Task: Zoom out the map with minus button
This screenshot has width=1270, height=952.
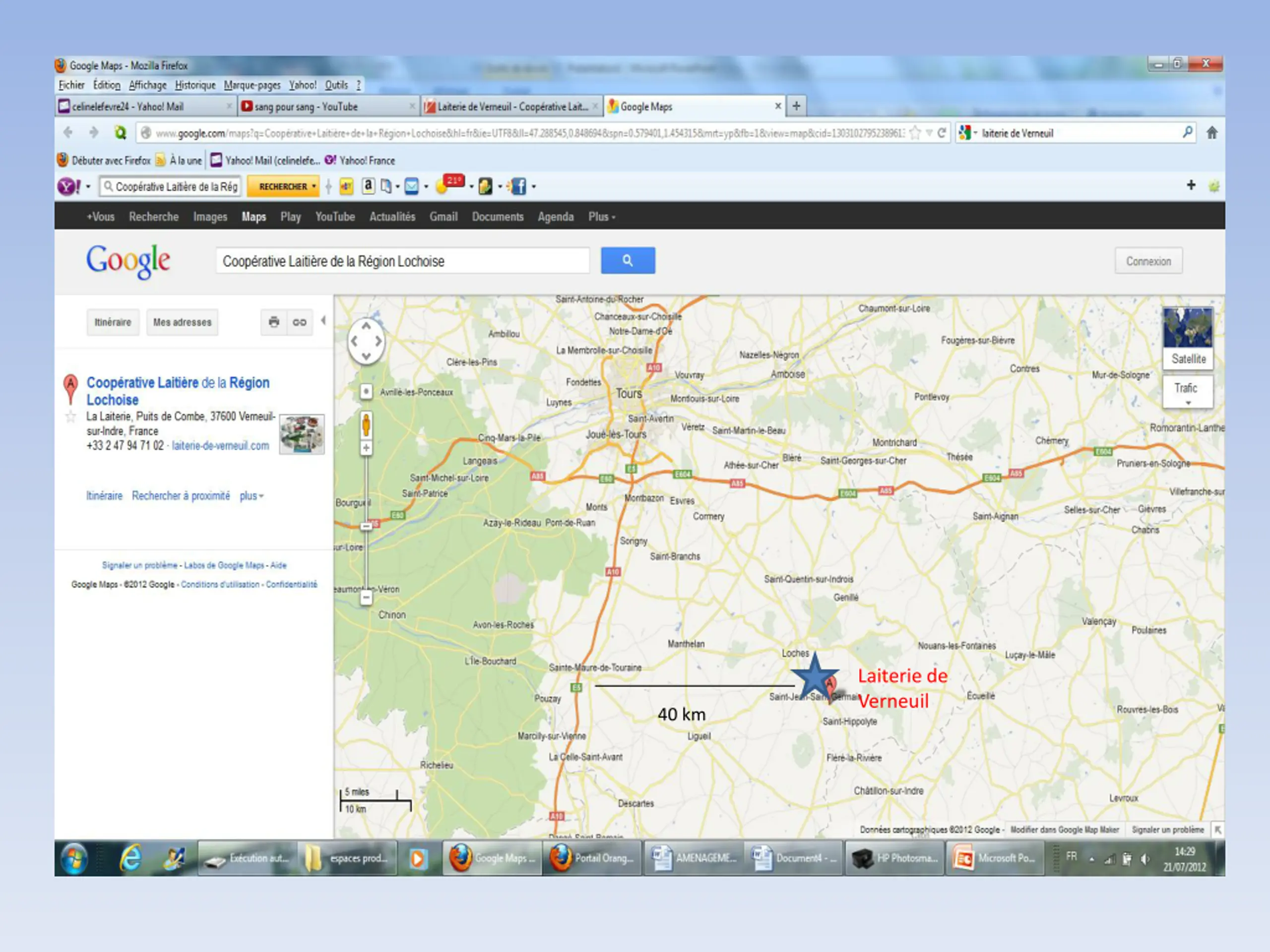Action: 366,598
